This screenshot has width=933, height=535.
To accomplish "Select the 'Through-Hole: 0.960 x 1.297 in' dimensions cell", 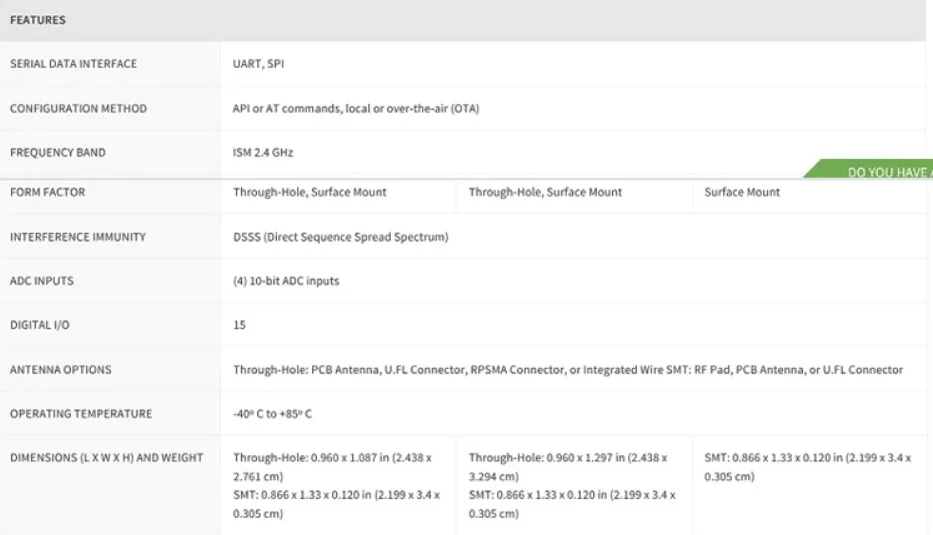I will tap(572, 485).
